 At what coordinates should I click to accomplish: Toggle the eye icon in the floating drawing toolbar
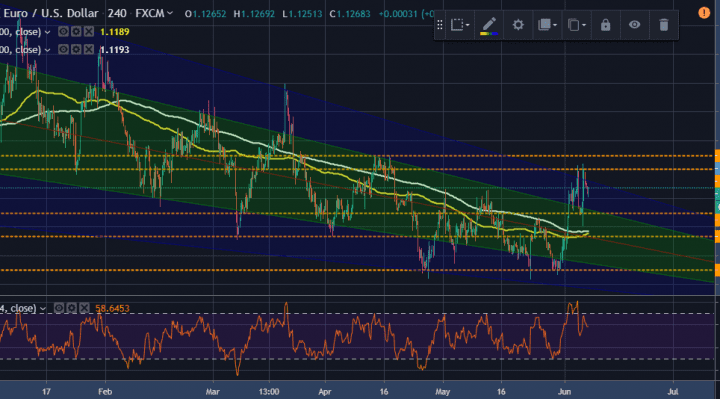[634, 25]
